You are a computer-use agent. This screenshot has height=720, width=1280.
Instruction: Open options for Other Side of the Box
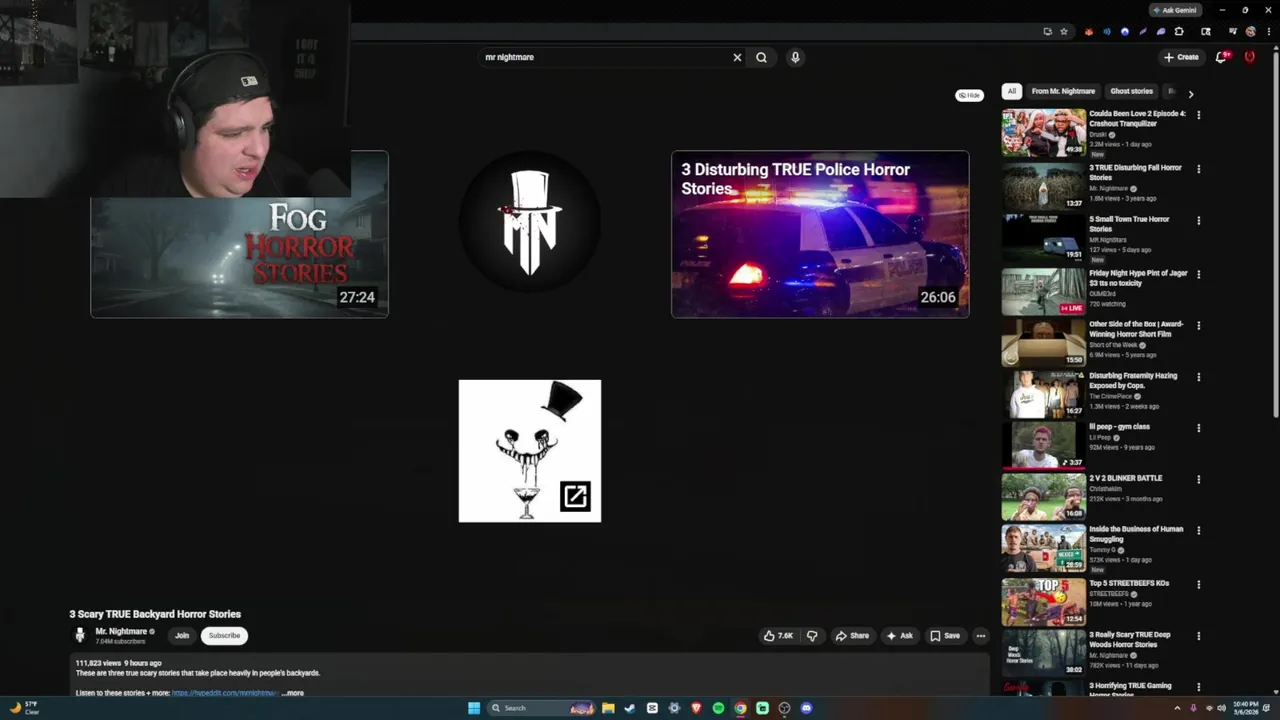(1198, 326)
